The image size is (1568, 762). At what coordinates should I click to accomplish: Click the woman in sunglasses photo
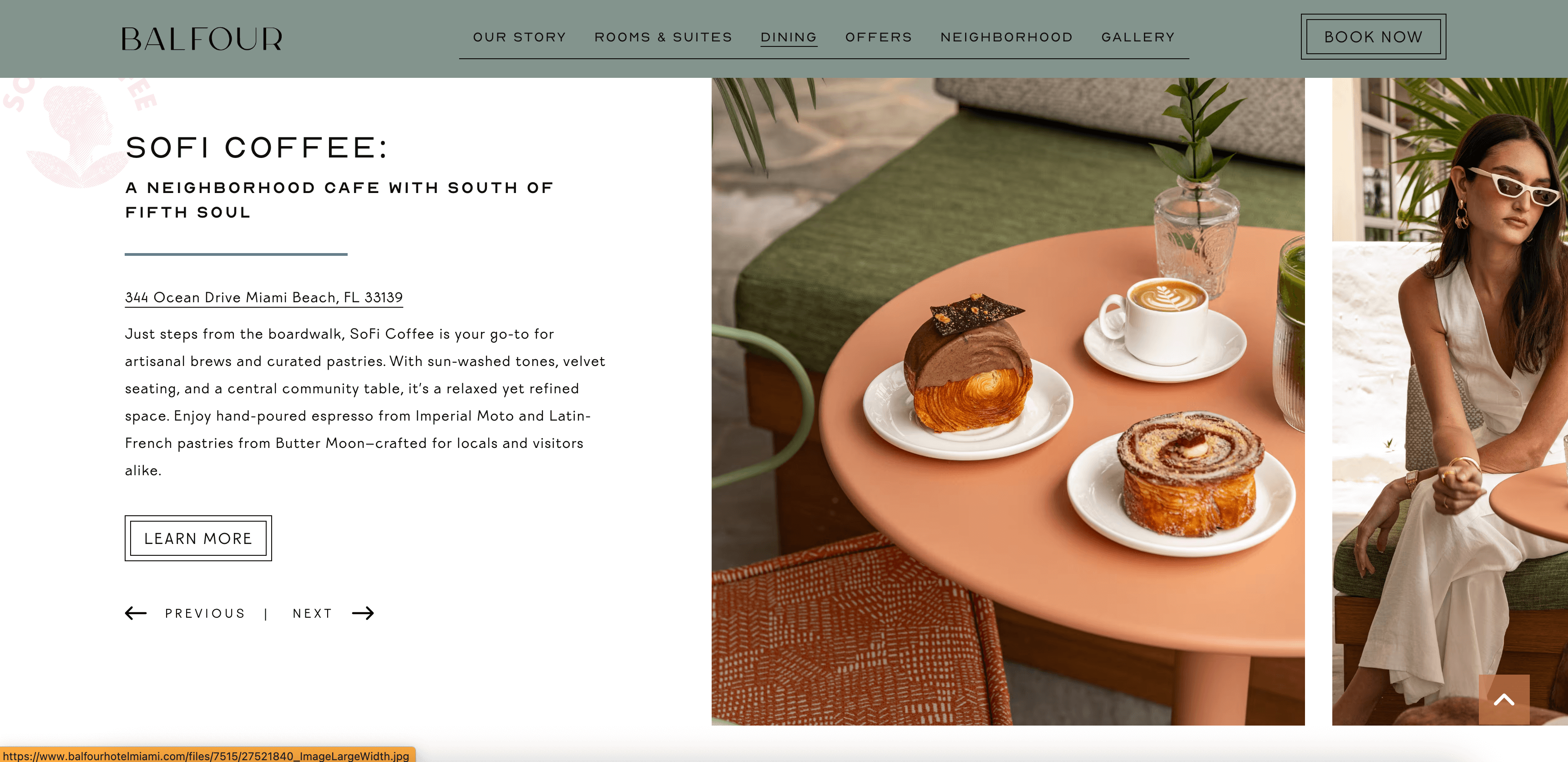1450,401
